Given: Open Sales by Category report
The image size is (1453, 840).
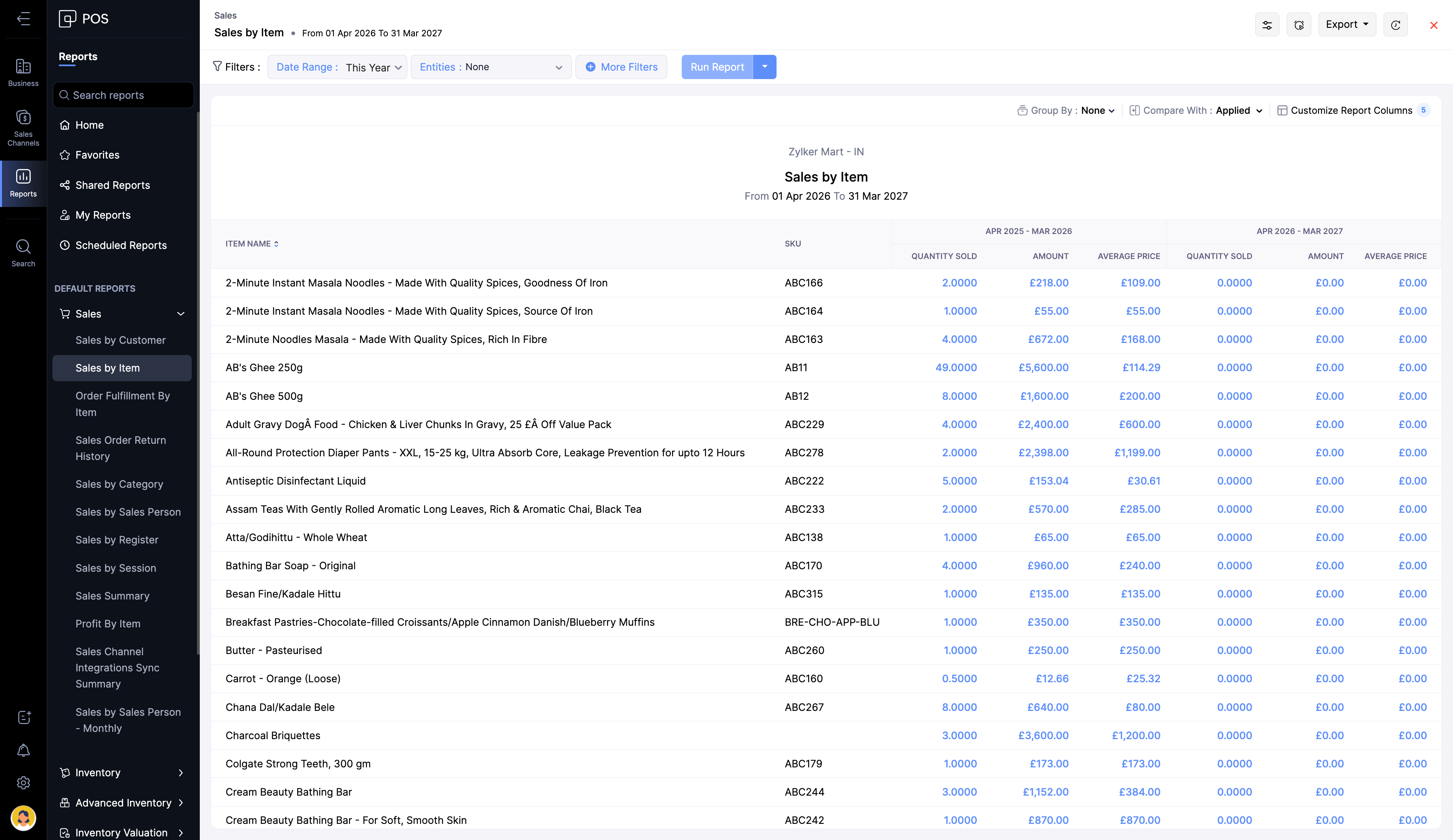Looking at the screenshot, I should coord(119,484).
